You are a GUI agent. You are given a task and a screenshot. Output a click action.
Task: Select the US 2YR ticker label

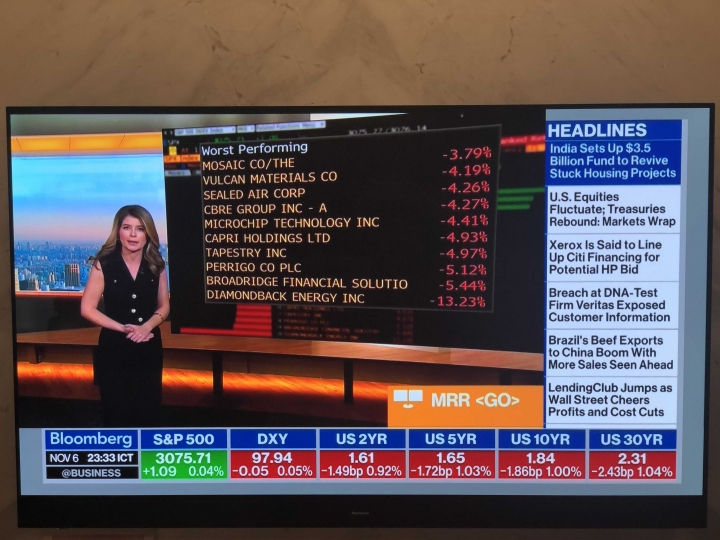(361, 439)
